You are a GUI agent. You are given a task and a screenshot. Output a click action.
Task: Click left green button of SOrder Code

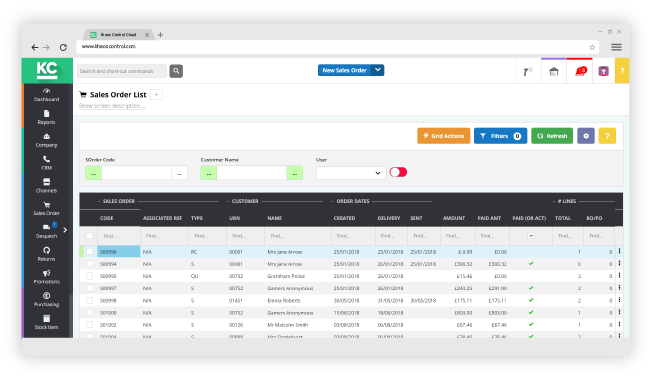[x=93, y=173]
